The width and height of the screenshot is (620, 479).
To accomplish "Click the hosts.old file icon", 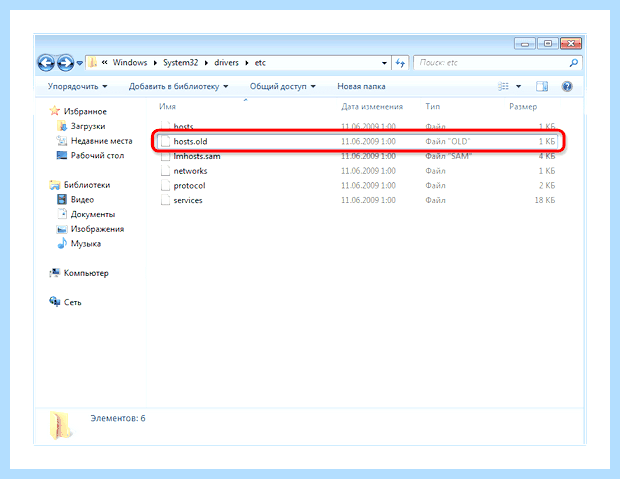I will (165, 141).
